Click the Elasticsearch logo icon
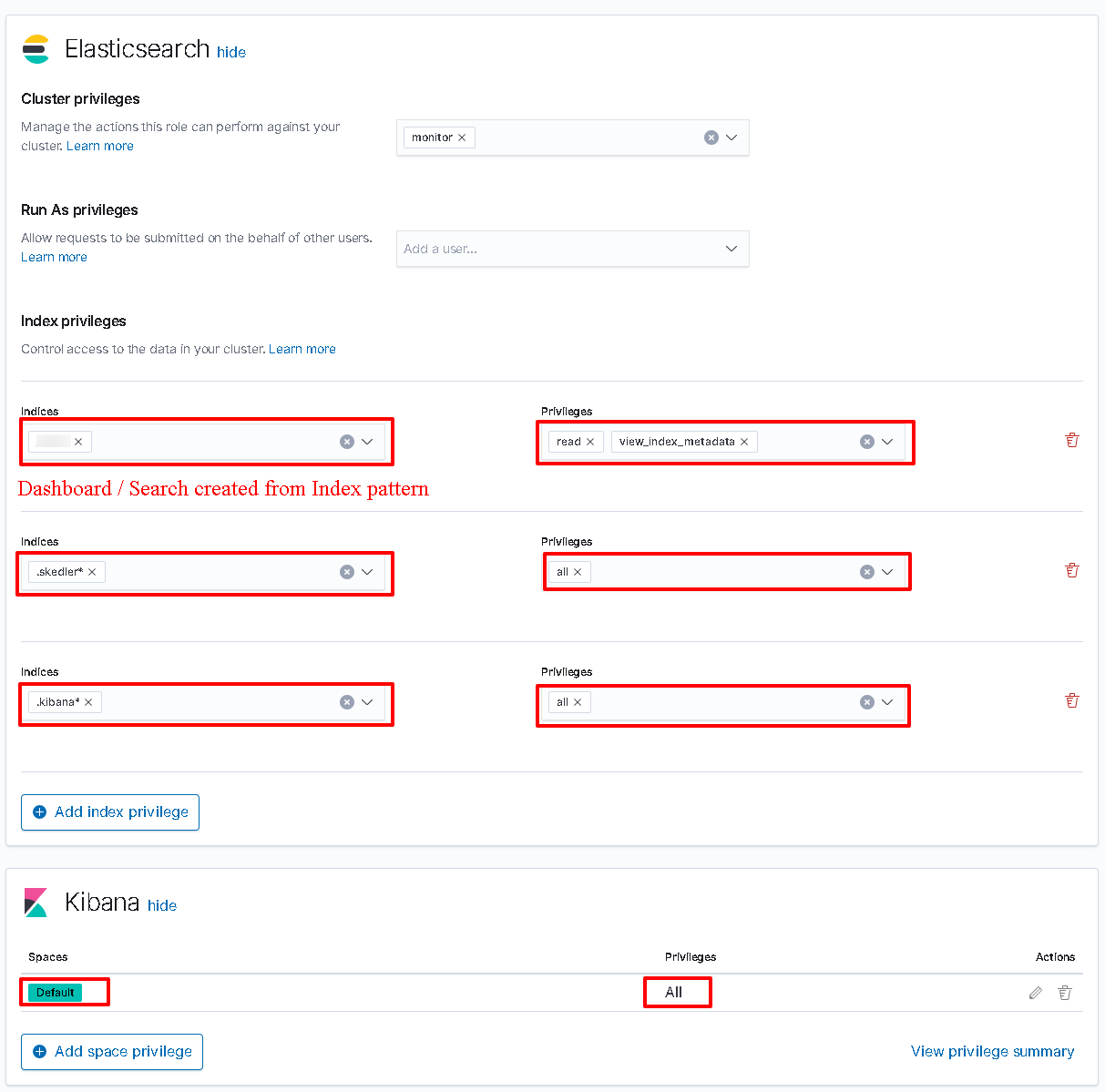This screenshot has width=1105, height=1092. pos(36,49)
